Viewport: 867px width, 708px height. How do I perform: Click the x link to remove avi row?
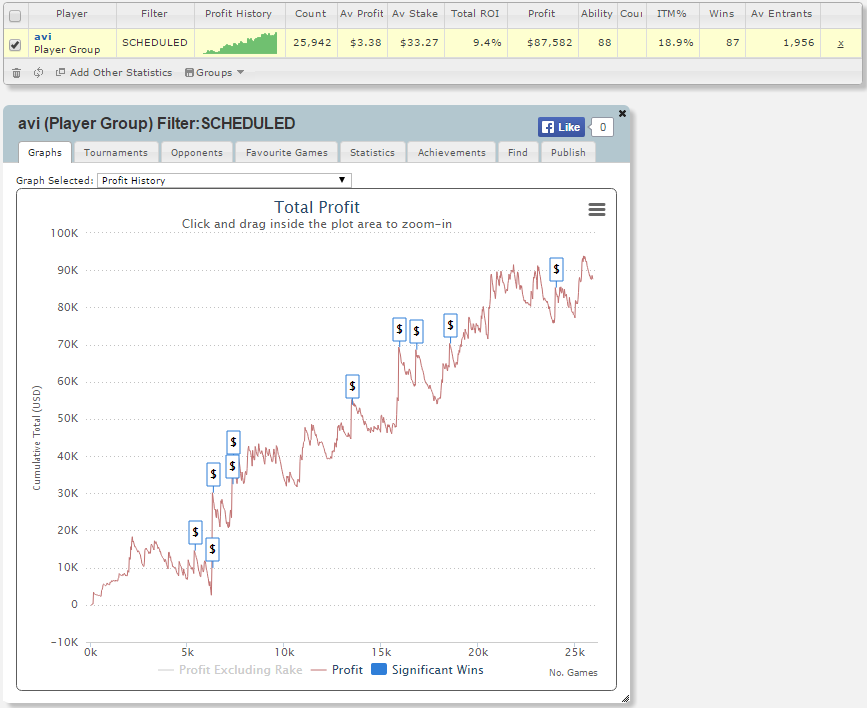[840, 43]
